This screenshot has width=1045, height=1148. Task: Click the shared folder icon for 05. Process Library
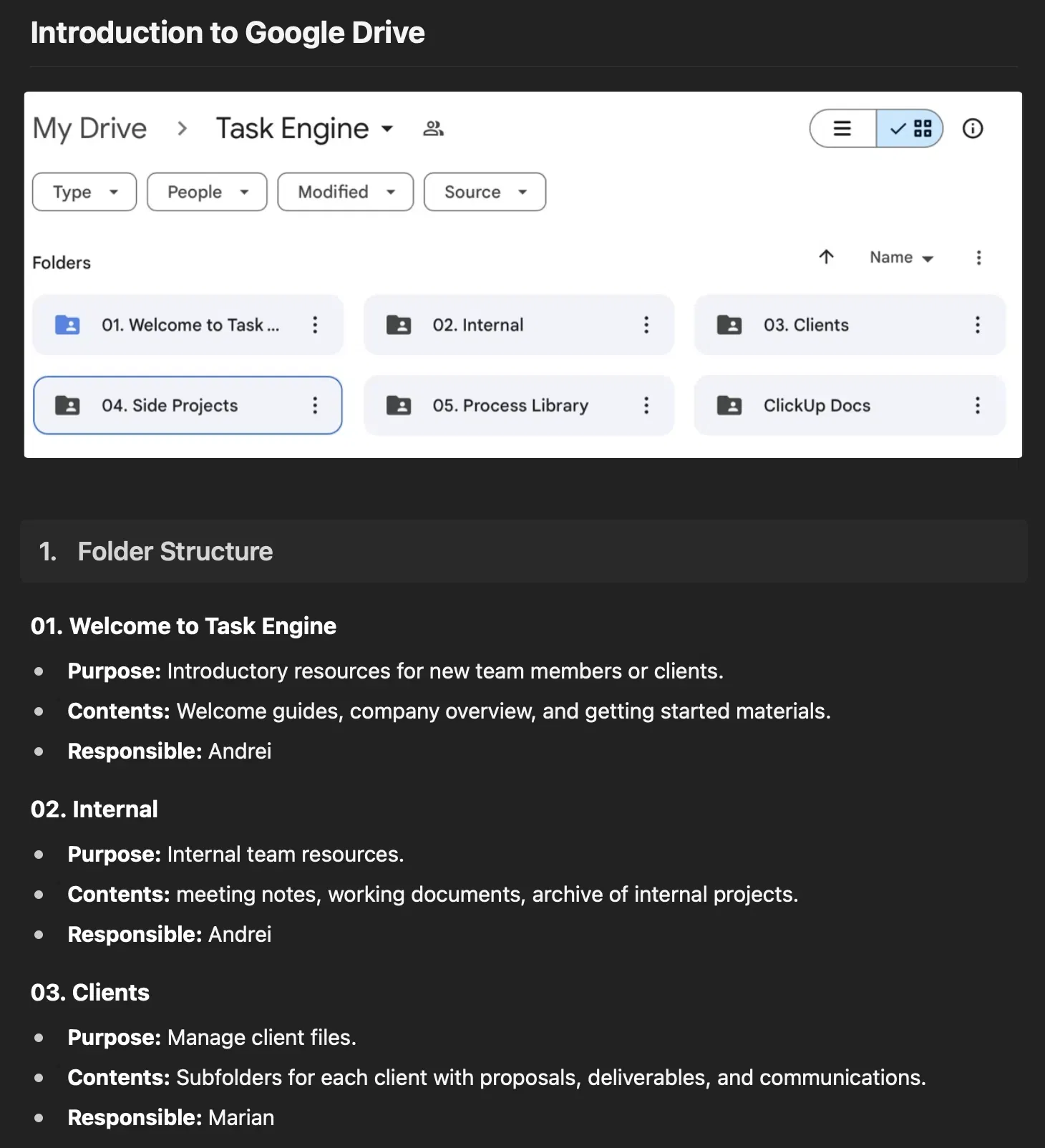[399, 405]
